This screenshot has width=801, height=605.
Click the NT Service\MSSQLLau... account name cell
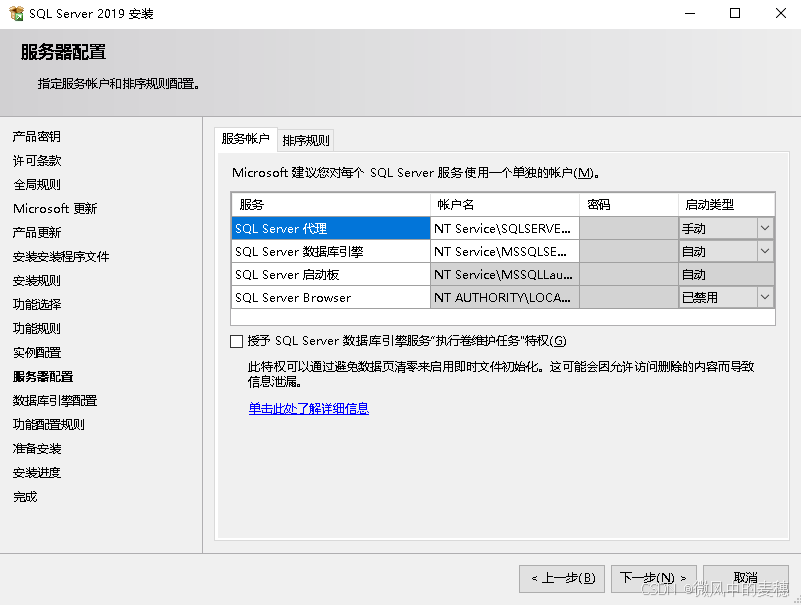coord(505,274)
